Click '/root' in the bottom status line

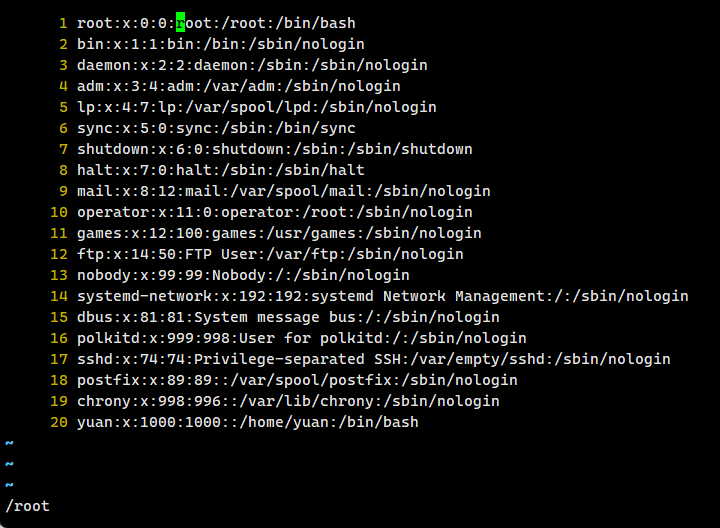coord(27,506)
